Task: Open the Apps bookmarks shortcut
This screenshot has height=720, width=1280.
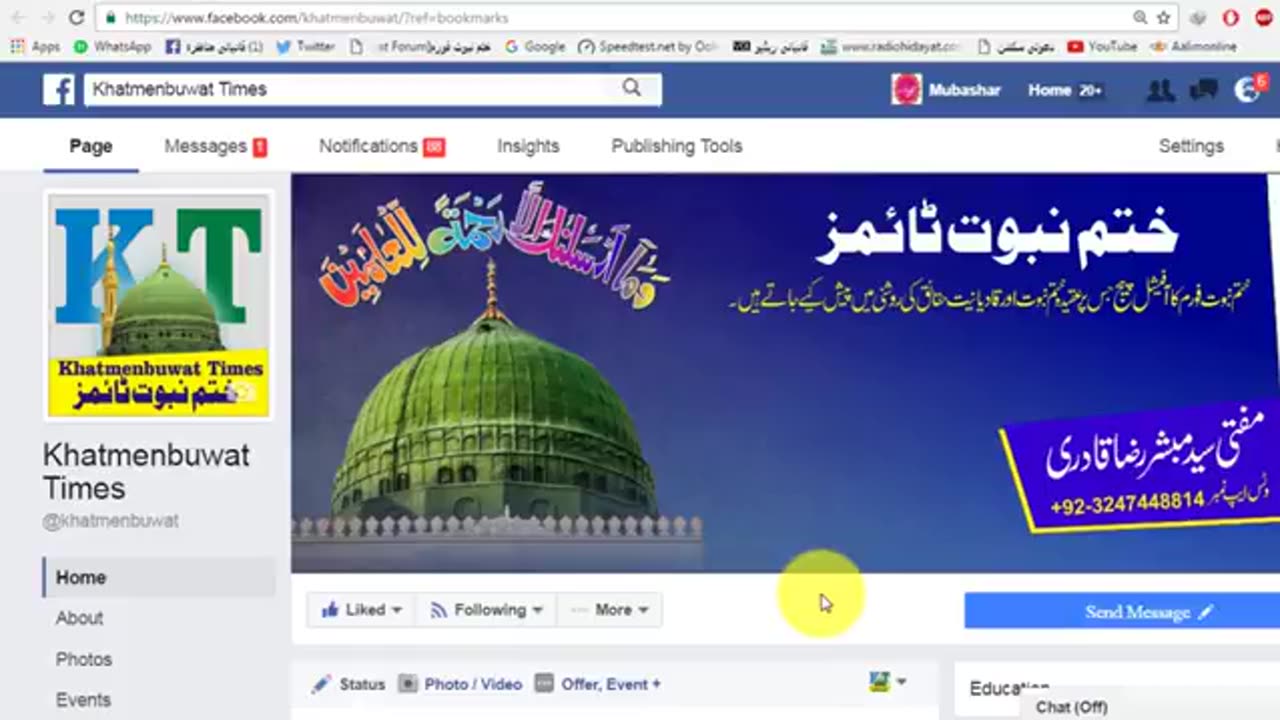Action: point(35,46)
